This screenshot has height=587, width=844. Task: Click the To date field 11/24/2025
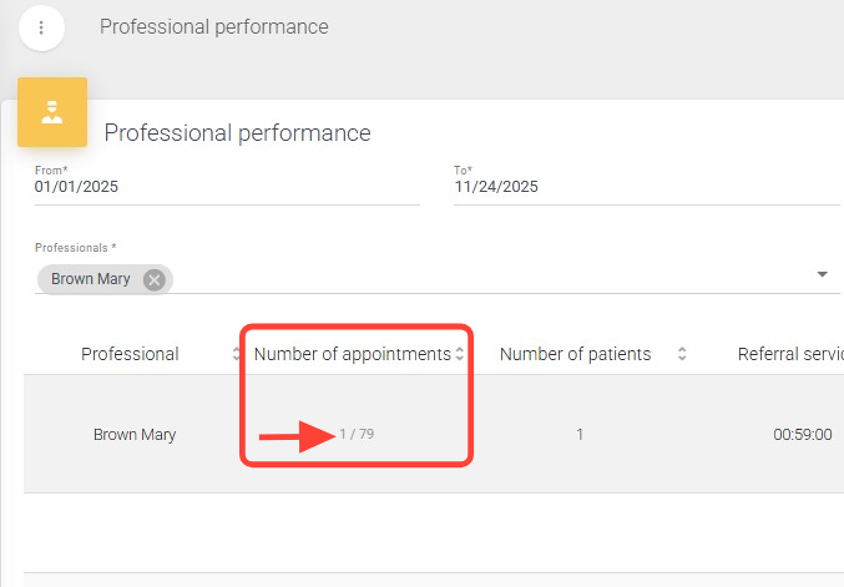[x=645, y=187]
